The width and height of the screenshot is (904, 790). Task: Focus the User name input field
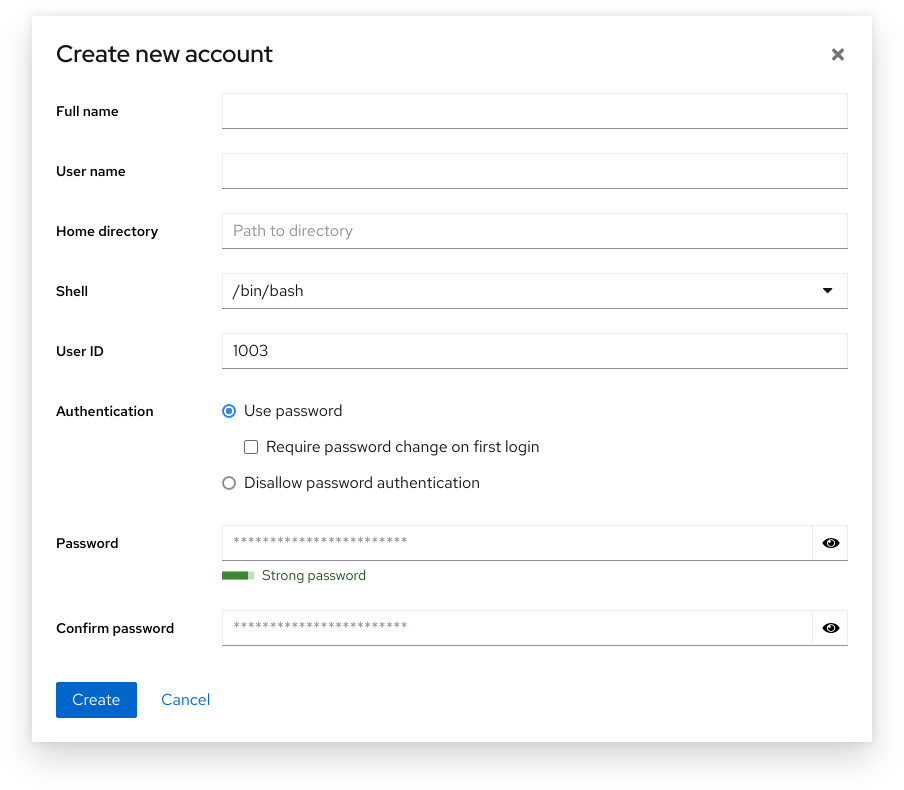click(534, 171)
